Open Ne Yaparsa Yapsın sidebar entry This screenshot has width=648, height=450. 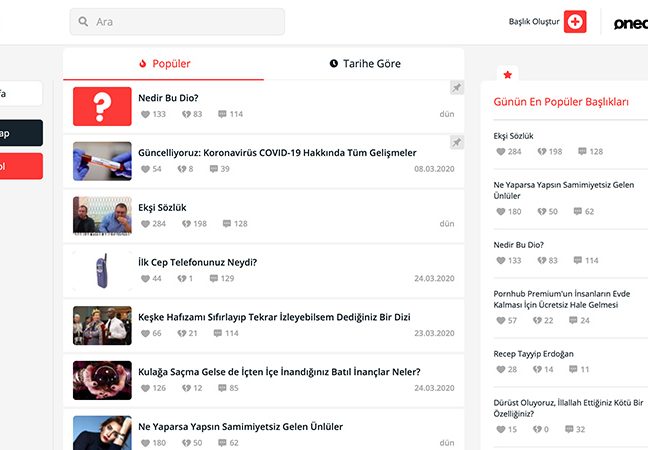[x=564, y=190]
